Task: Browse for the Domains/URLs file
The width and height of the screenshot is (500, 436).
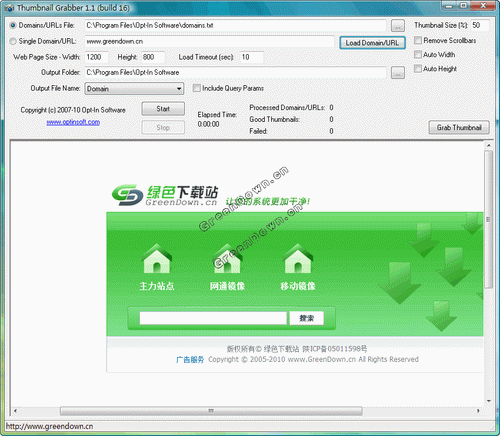Action: [x=398, y=26]
